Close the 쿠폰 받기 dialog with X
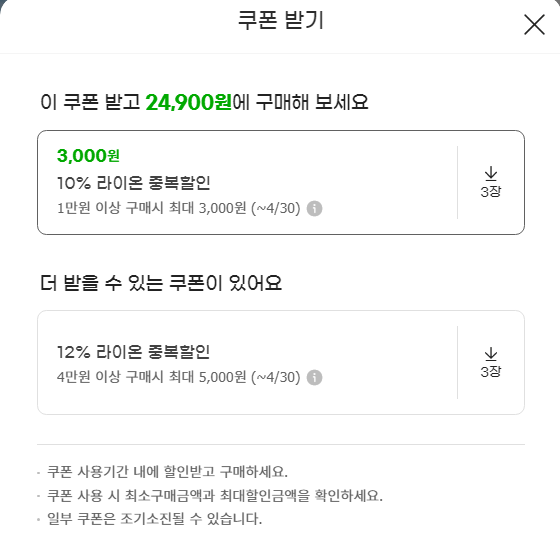The image size is (560, 556). [534, 25]
